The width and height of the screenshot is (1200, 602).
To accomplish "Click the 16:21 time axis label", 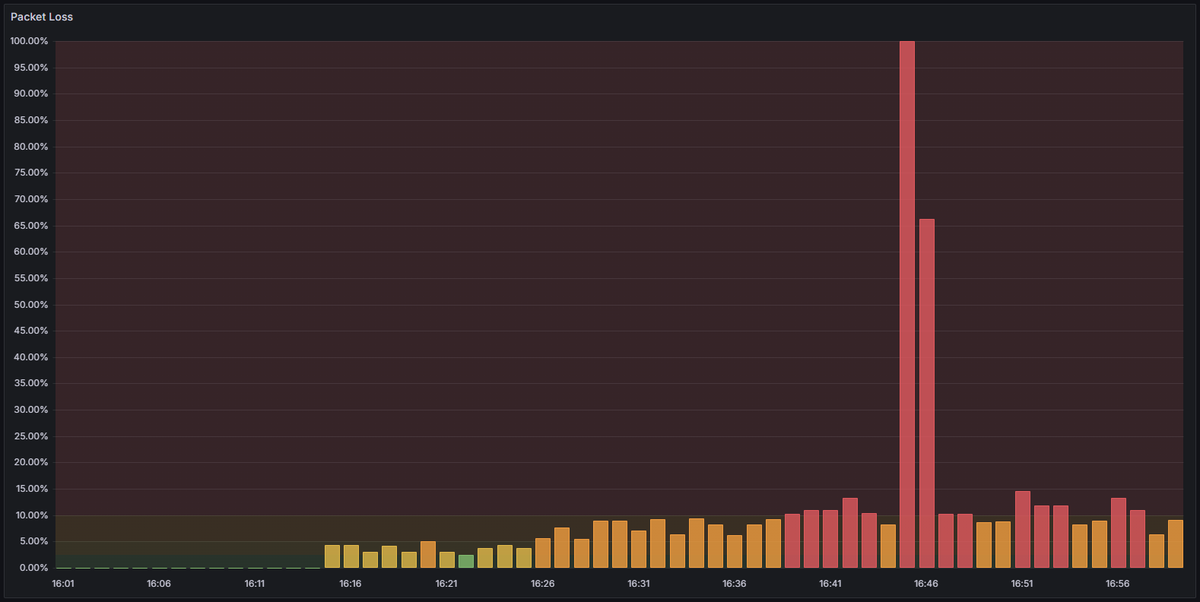I will [447, 583].
